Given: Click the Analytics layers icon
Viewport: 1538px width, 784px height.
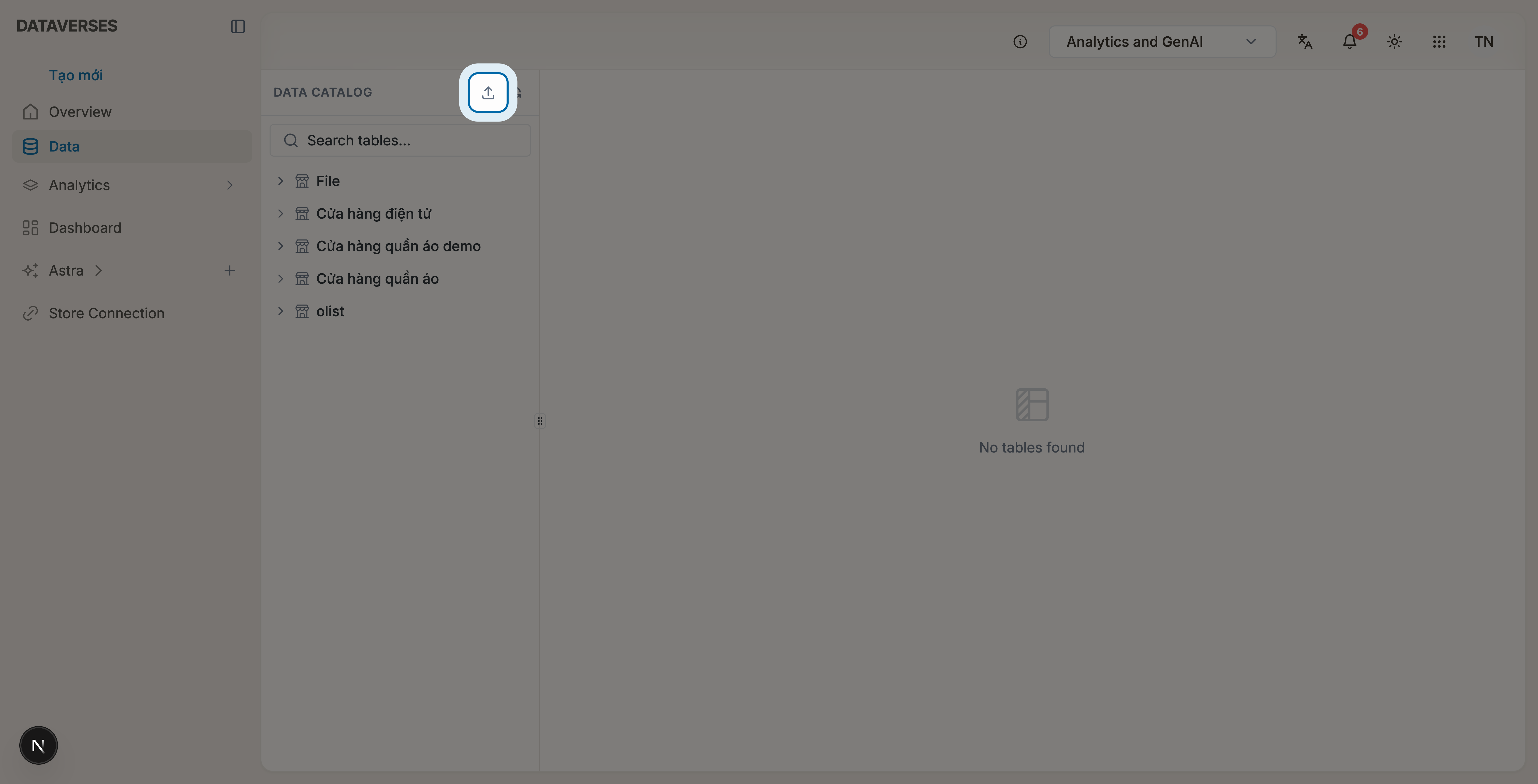Looking at the screenshot, I should 31,185.
